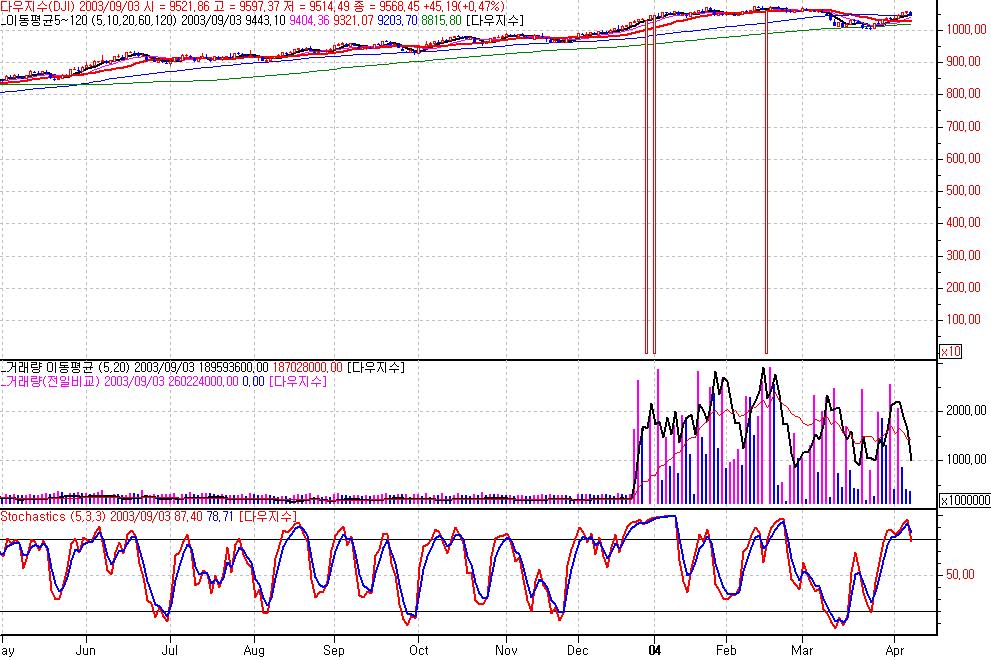991x660 pixels.
Task: Click the Sep label on the time axis
Action: (334, 649)
